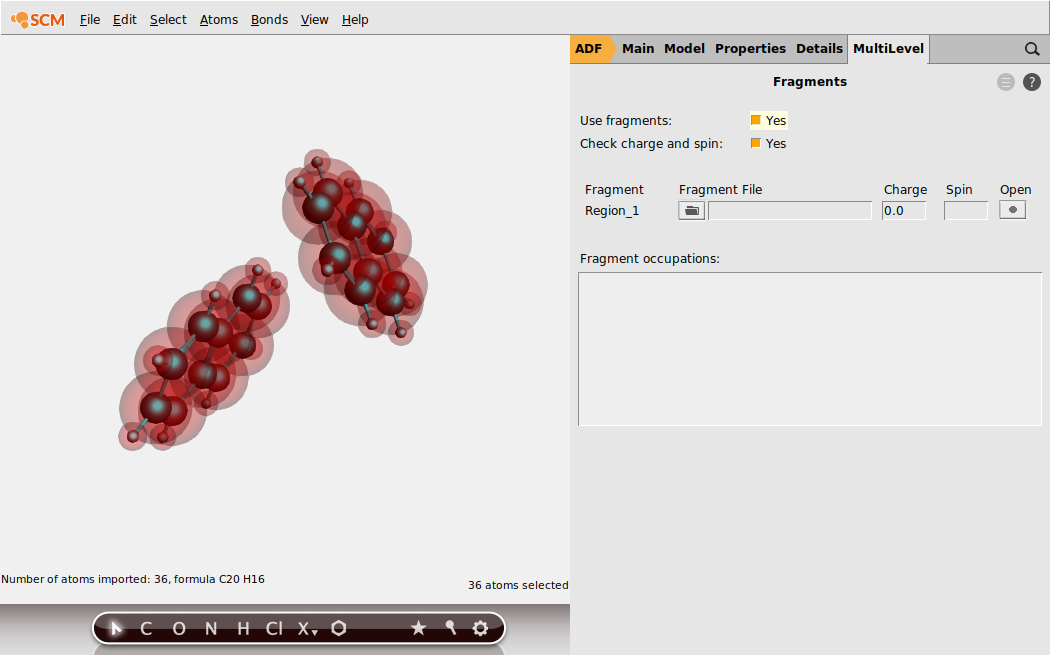The height and width of the screenshot is (655, 1050).
Task: Pick the Carbon atom tool
Action: 146,628
